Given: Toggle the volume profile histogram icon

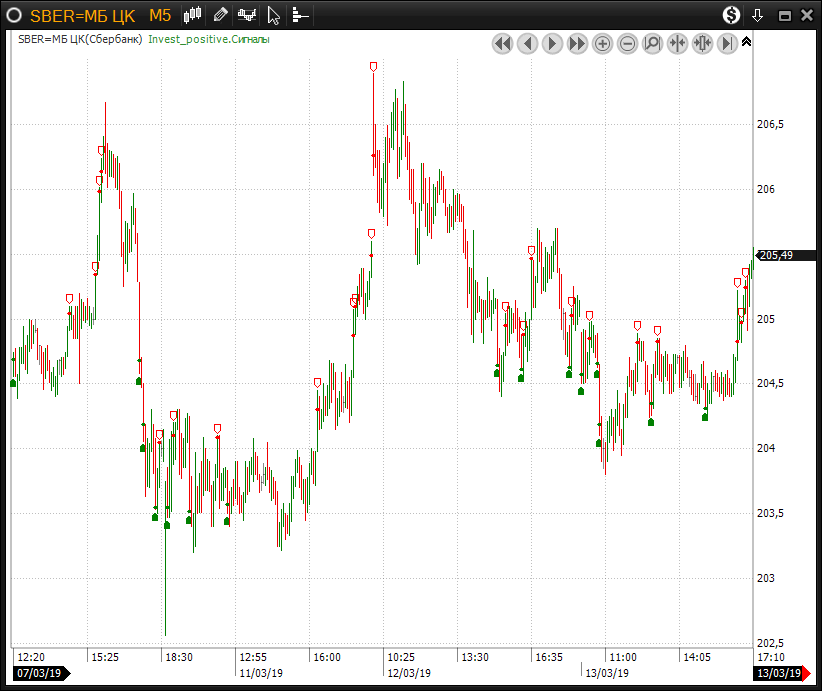Looking at the screenshot, I should click(300, 15).
